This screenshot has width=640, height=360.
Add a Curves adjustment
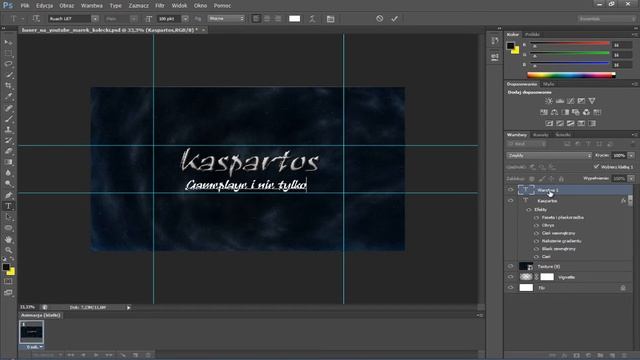(571, 101)
